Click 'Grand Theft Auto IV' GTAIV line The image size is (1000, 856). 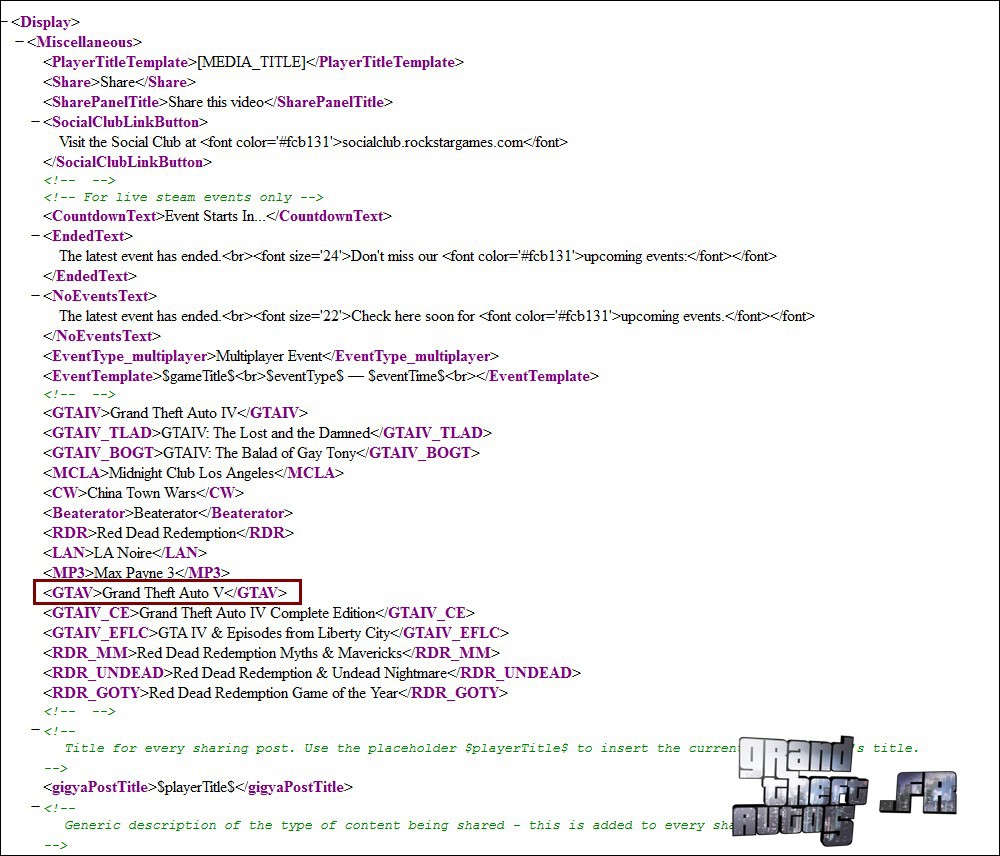point(175,413)
